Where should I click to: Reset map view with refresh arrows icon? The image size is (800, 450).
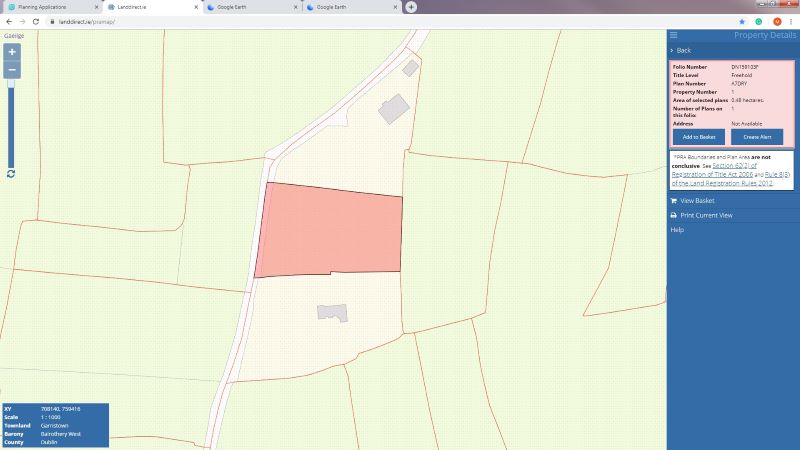coord(11,174)
